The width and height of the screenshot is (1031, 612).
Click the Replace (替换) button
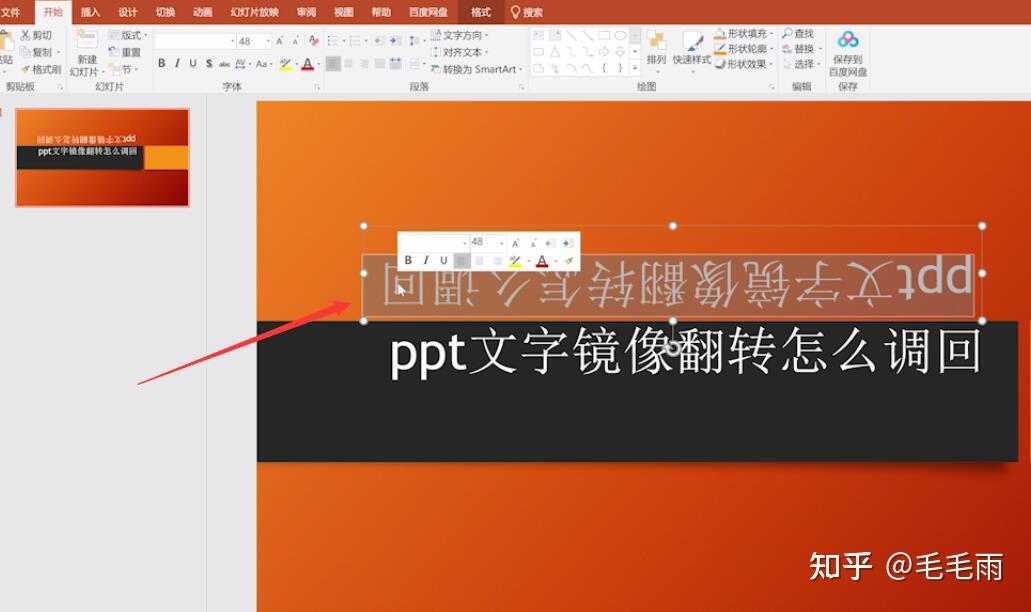pos(802,49)
